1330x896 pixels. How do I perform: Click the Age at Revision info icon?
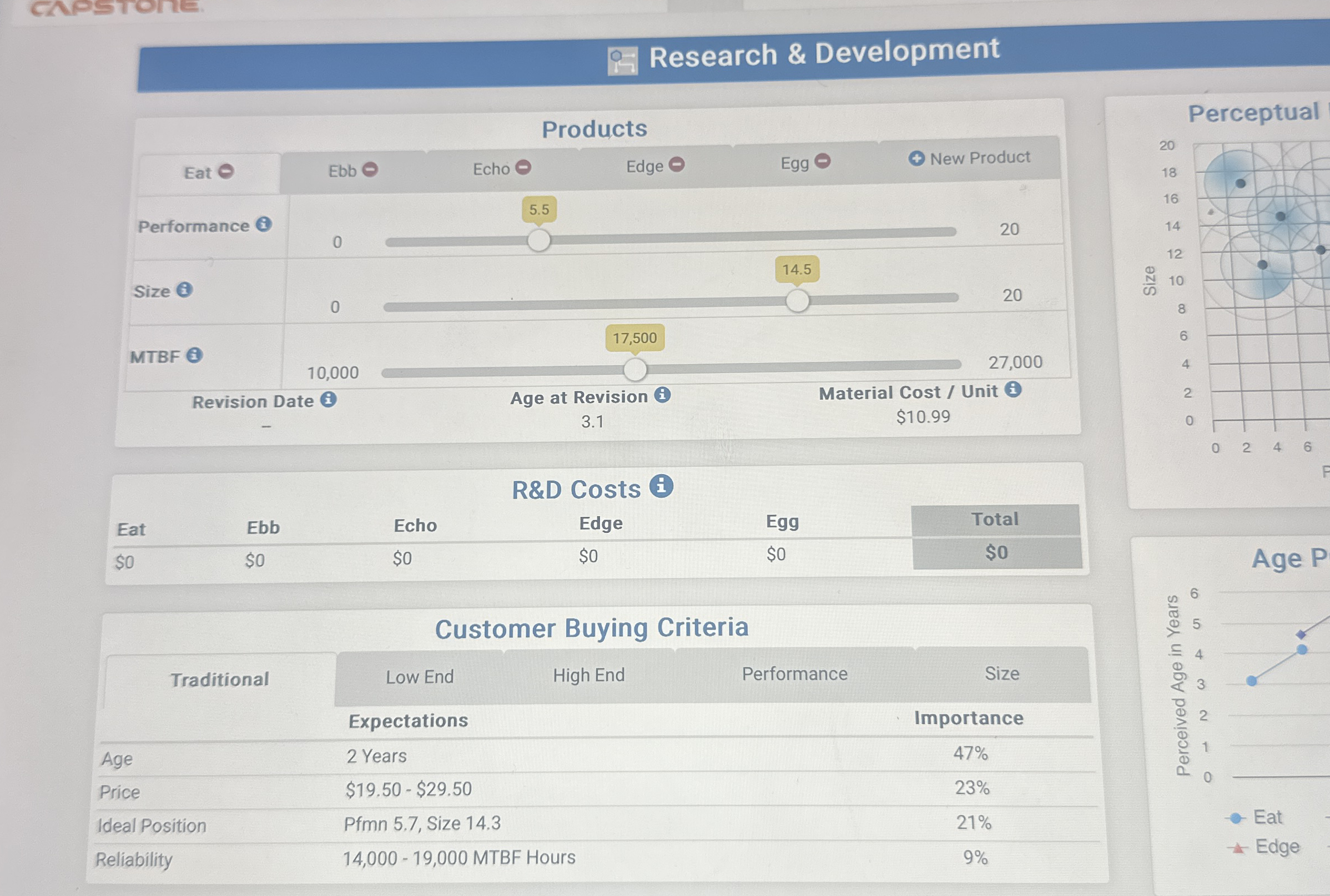662,394
